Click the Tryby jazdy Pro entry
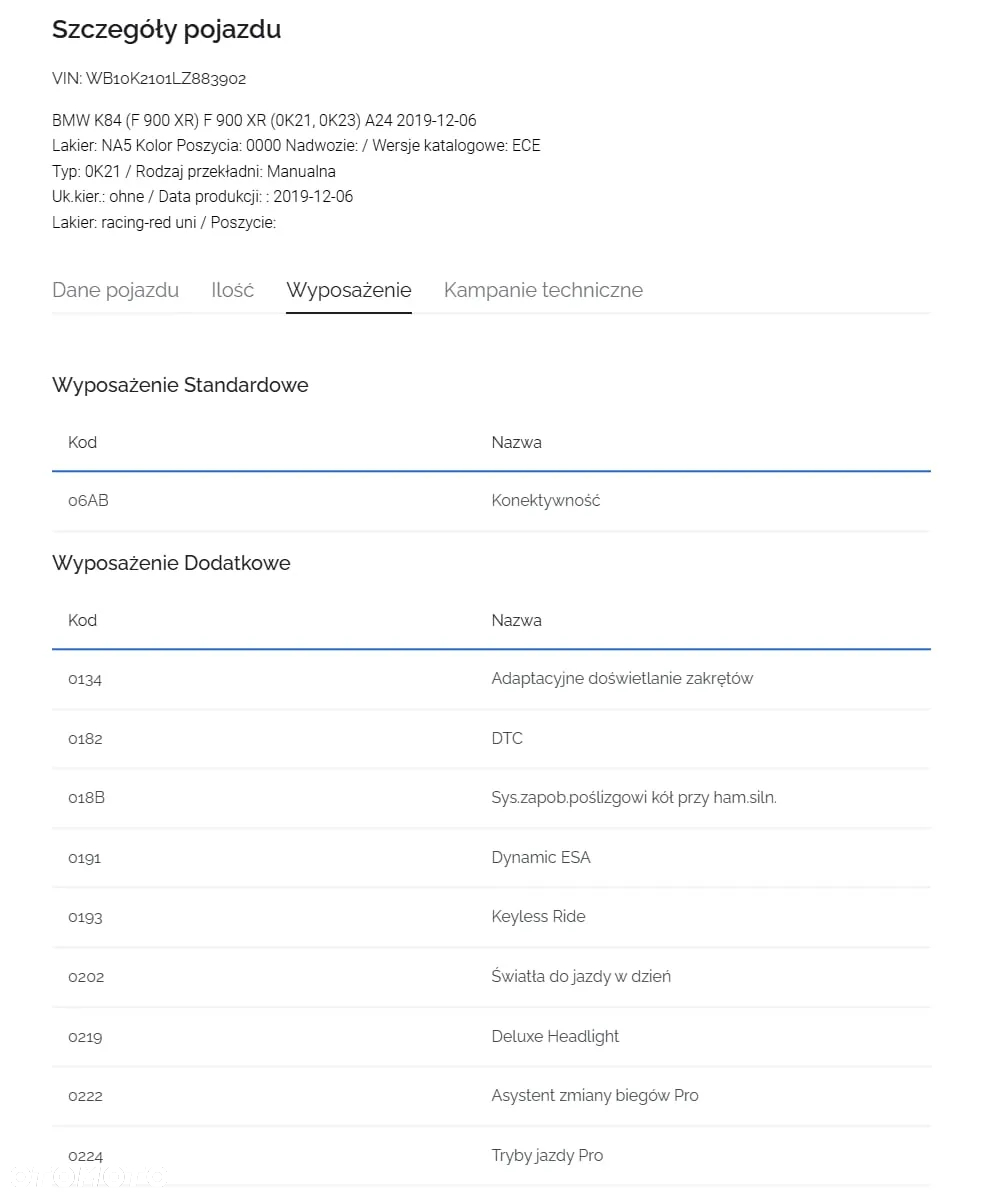This screenshot has width=982, height=1196. point(547,1156)
